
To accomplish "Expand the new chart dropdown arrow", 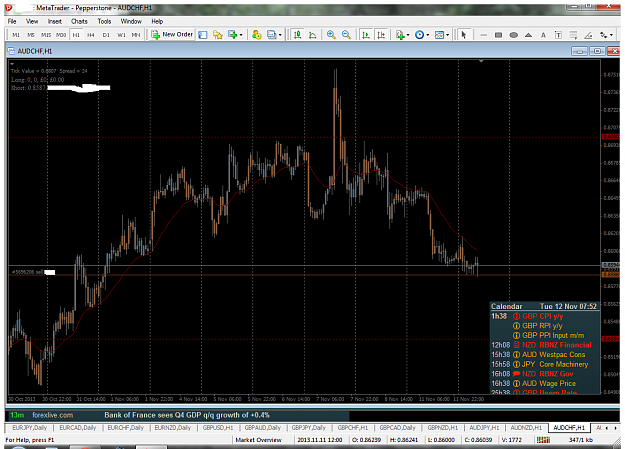I will click(x=241, y=35).
